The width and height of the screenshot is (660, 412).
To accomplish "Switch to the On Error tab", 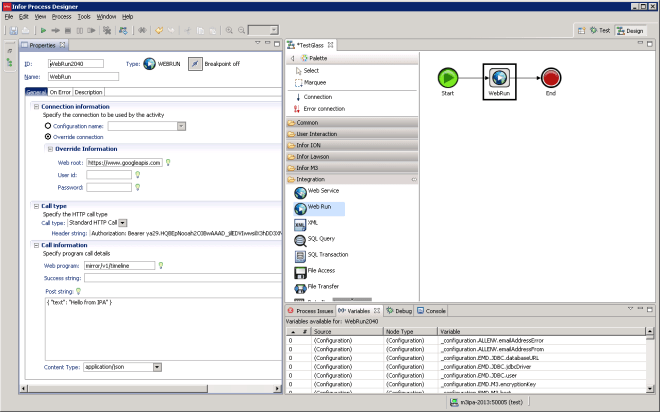I will [60, 92].
